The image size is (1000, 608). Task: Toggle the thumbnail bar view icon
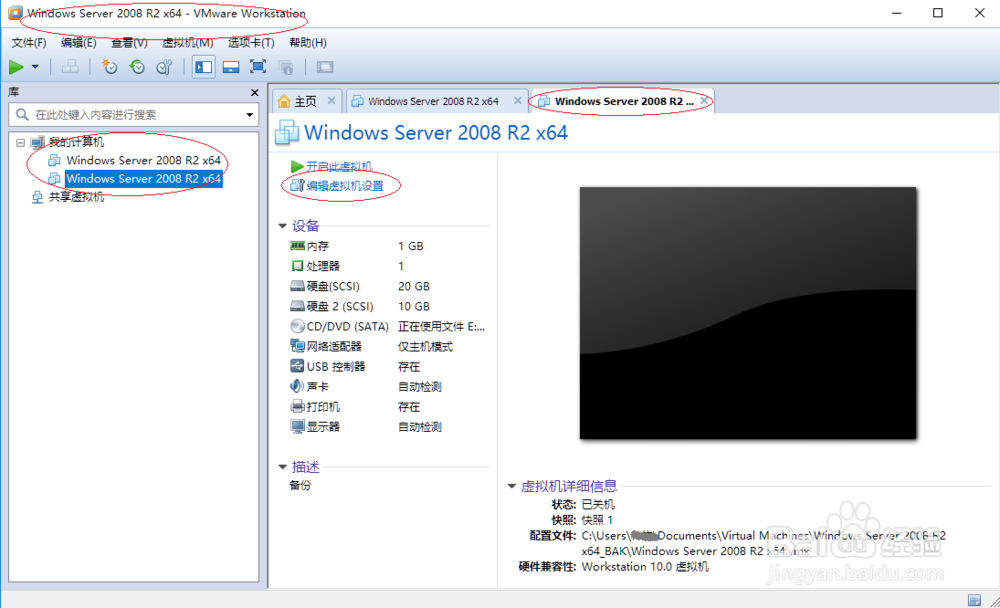pos(231,67)
